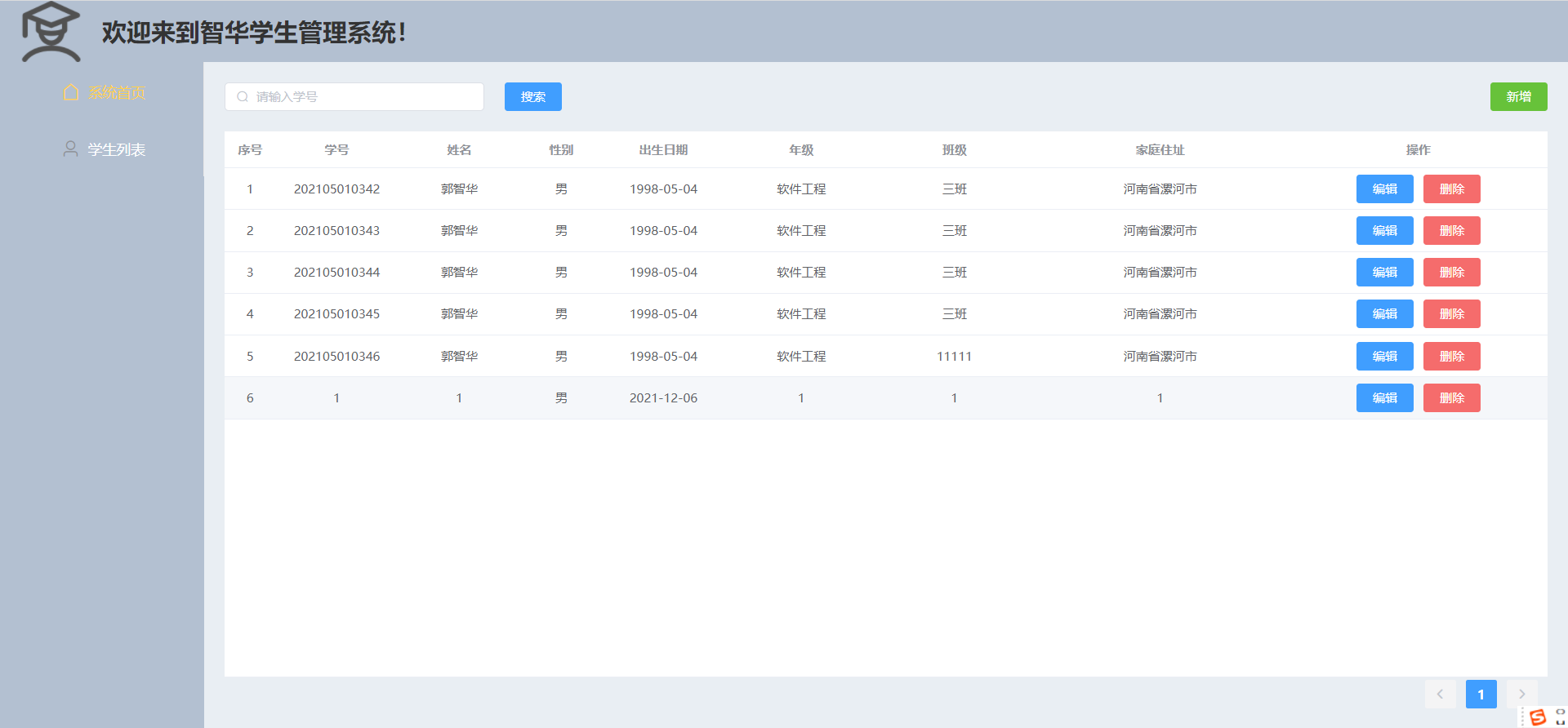
Task: Delete student 202105010346 row
Action: pyautogui.click(x=1452, y=356)
